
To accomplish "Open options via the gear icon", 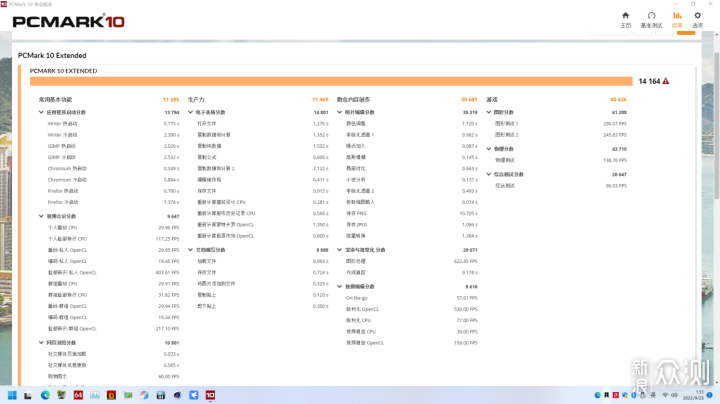I will [698, 16].
